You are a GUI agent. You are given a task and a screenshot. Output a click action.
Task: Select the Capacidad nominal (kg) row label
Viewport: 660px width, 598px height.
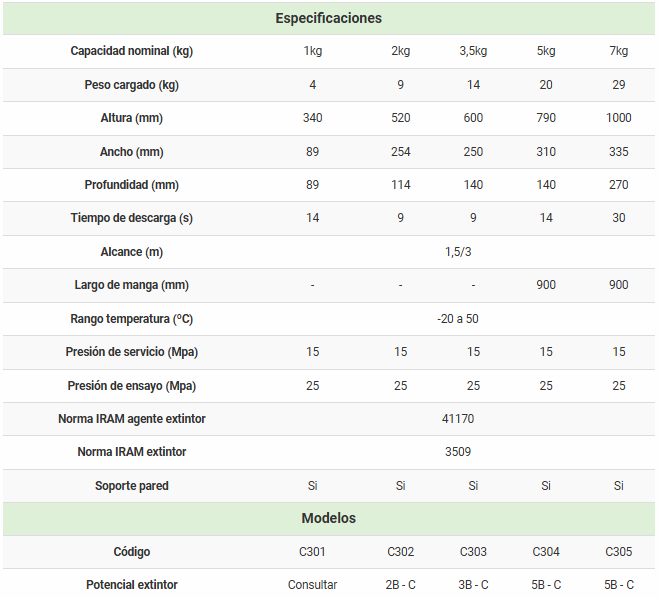pos(131,51)
